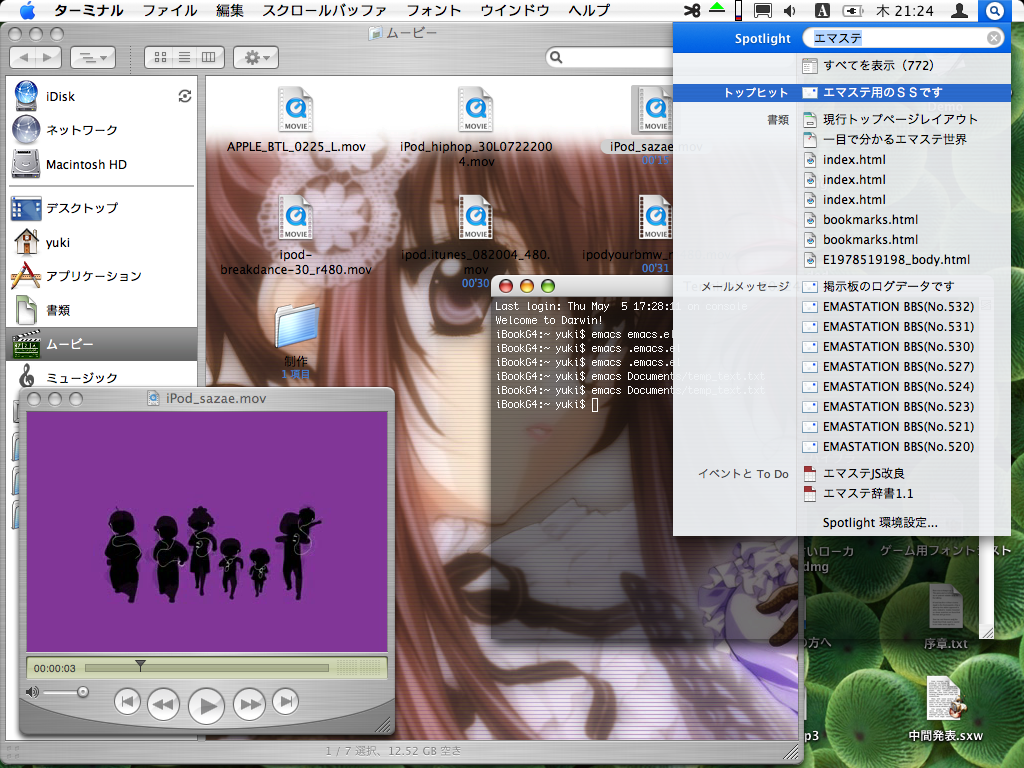Switch Finder to icon view
Image resolution: width=1024 pixels, height=768 pixels.
pyautogui.click(x=160, y=57)
